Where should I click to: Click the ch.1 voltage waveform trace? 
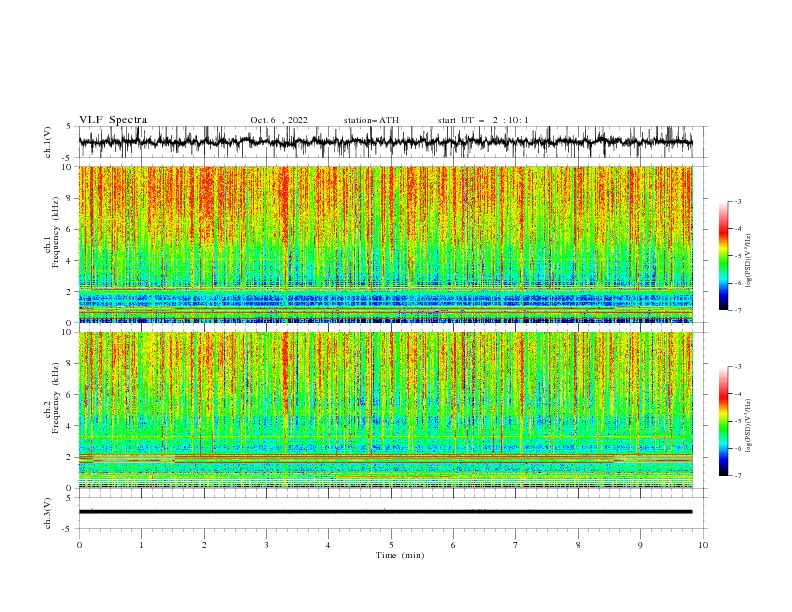click(385, 142)
